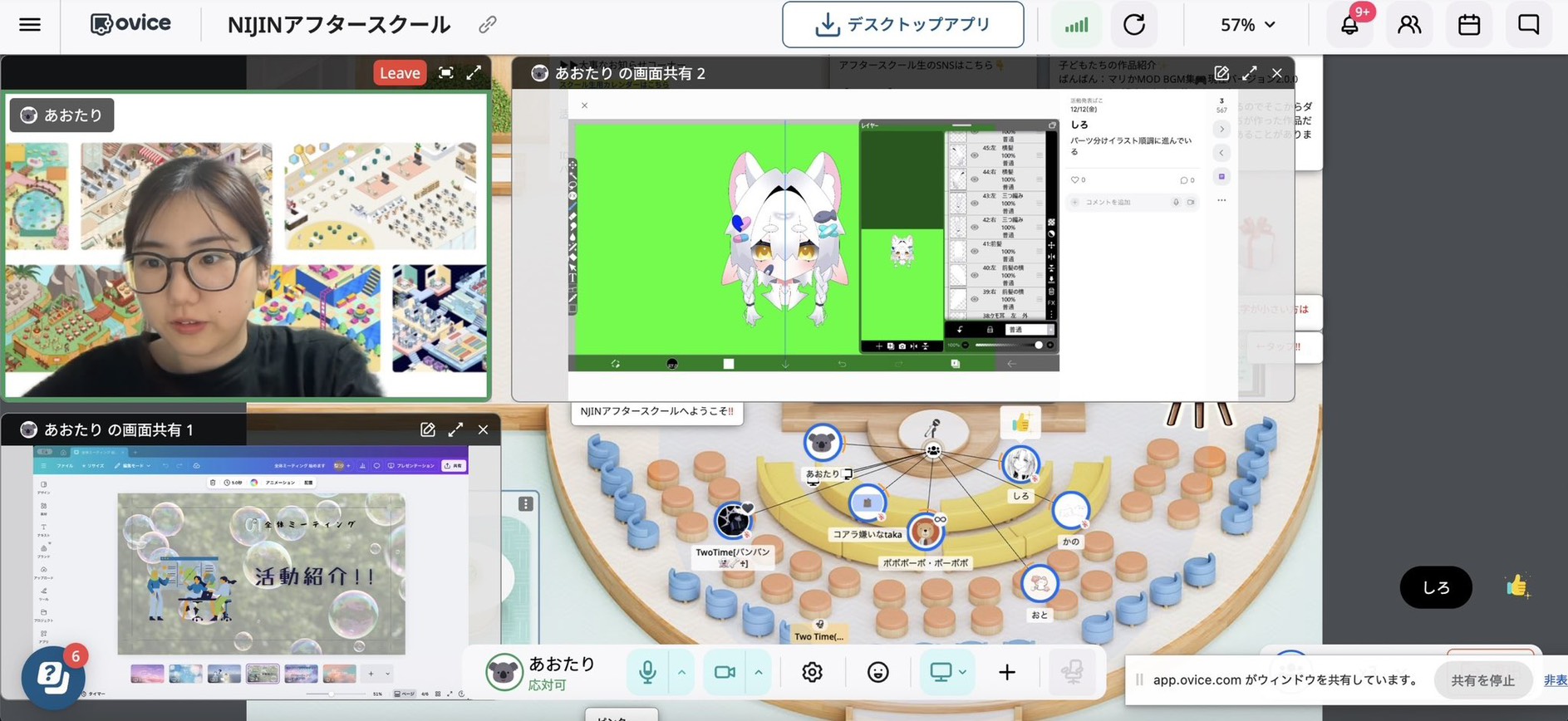Open three-dot more options in shared post
Screen dimensions: 1568x721
pos(1221,200)
